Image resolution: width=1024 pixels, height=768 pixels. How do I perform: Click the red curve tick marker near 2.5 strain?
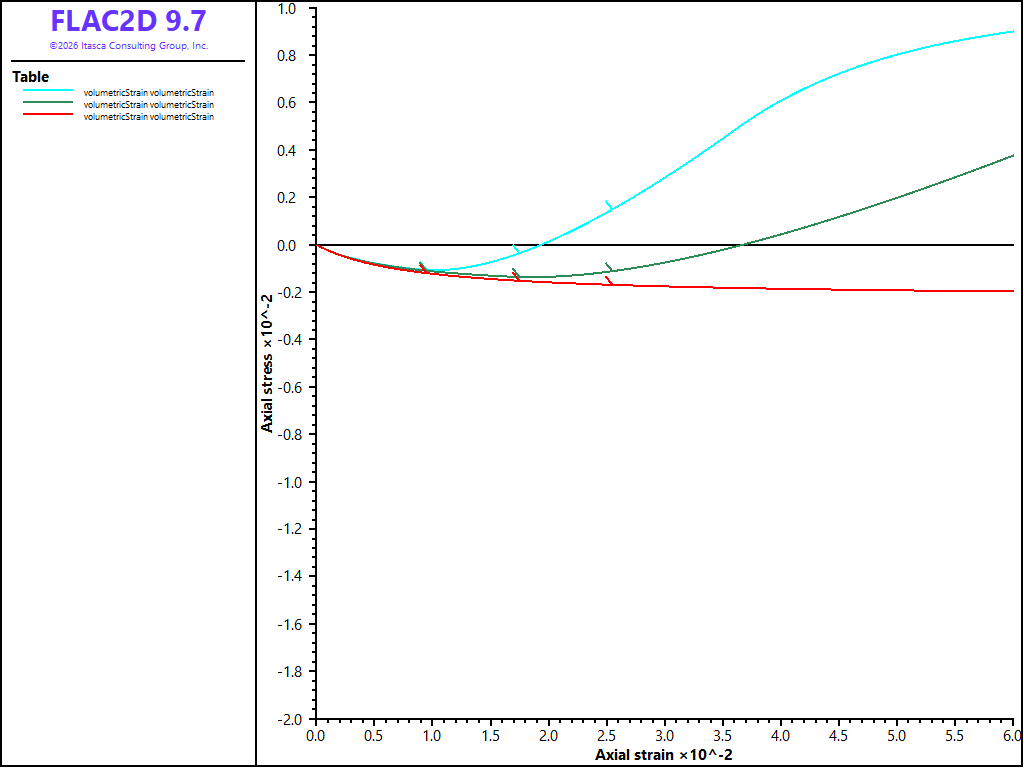(609, 281)
